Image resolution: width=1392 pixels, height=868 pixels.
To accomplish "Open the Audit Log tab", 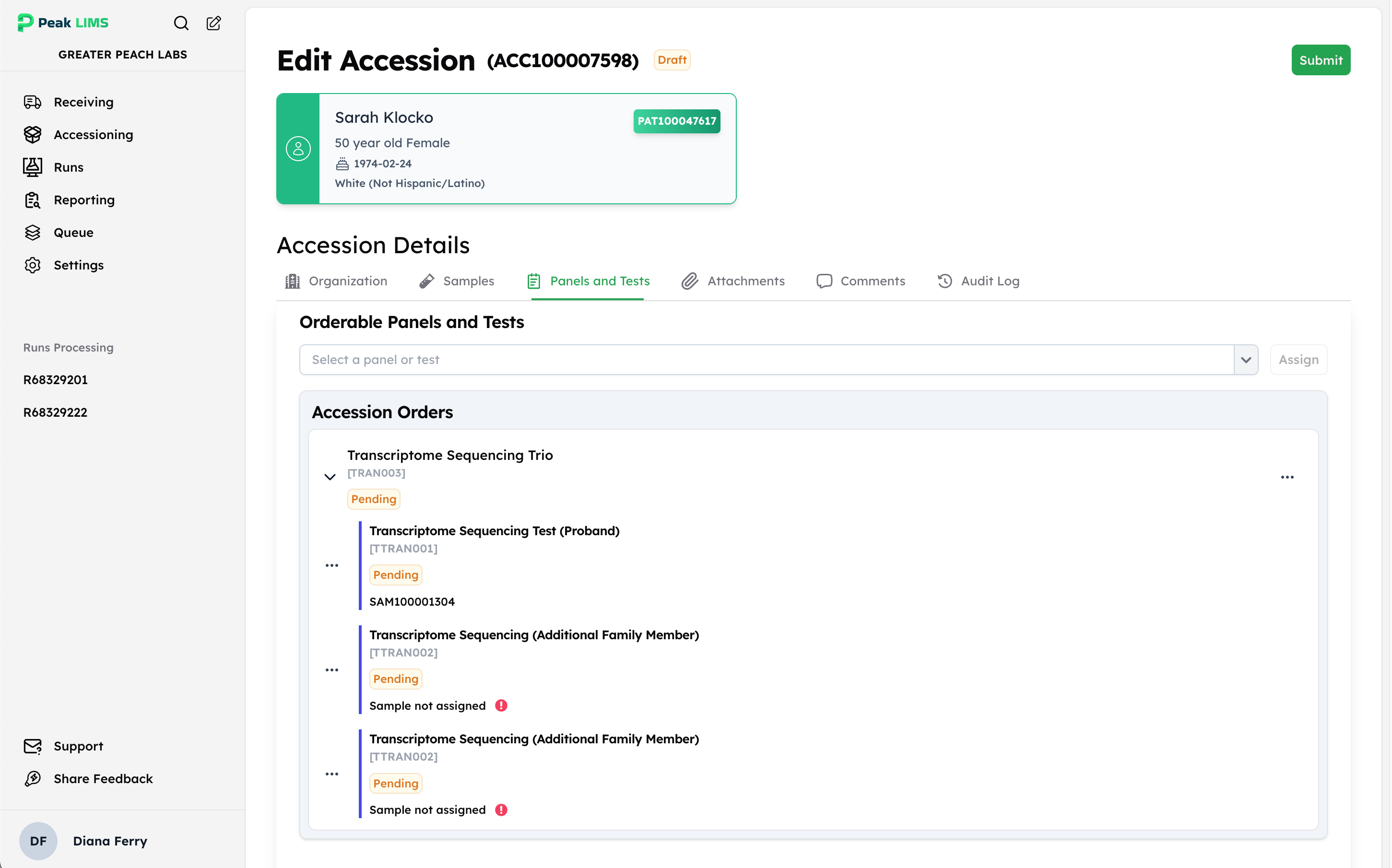I will pos(978,281).
